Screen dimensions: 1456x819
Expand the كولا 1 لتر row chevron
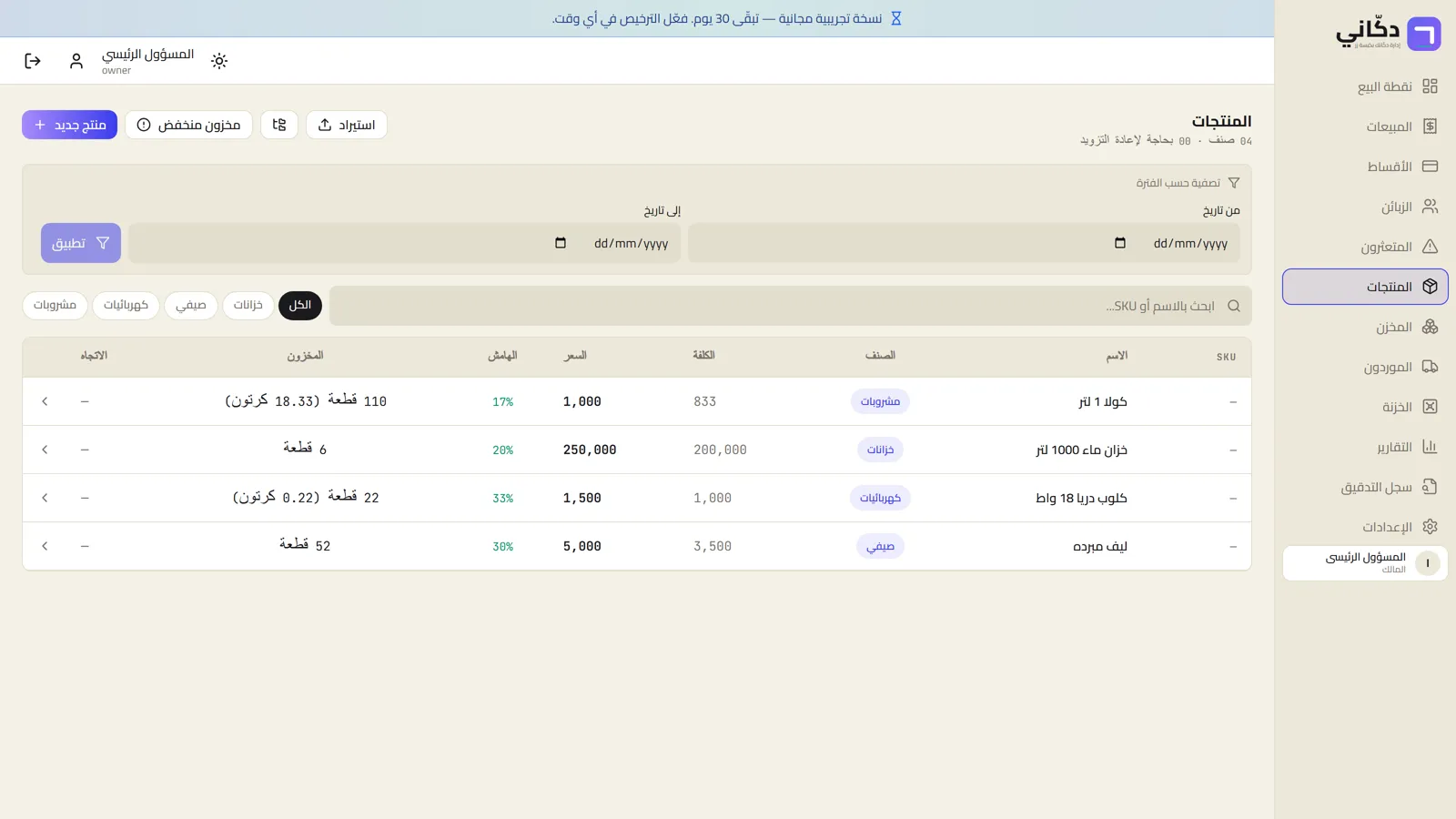(45, 401)
